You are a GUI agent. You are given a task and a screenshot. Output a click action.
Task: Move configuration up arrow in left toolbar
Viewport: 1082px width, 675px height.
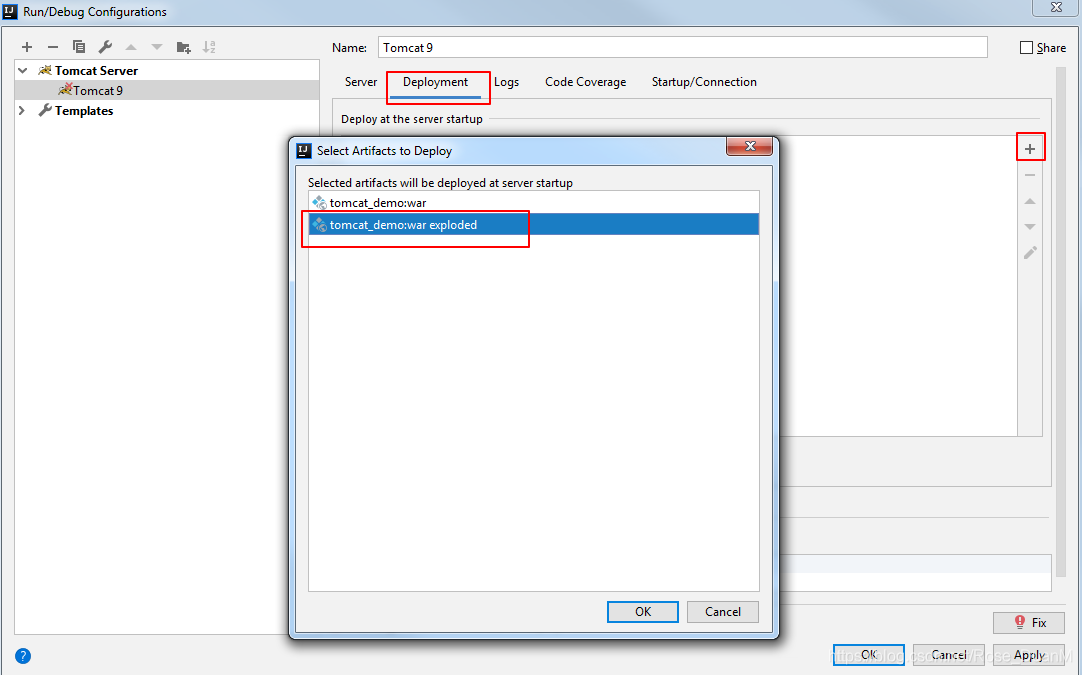point(131,47)
